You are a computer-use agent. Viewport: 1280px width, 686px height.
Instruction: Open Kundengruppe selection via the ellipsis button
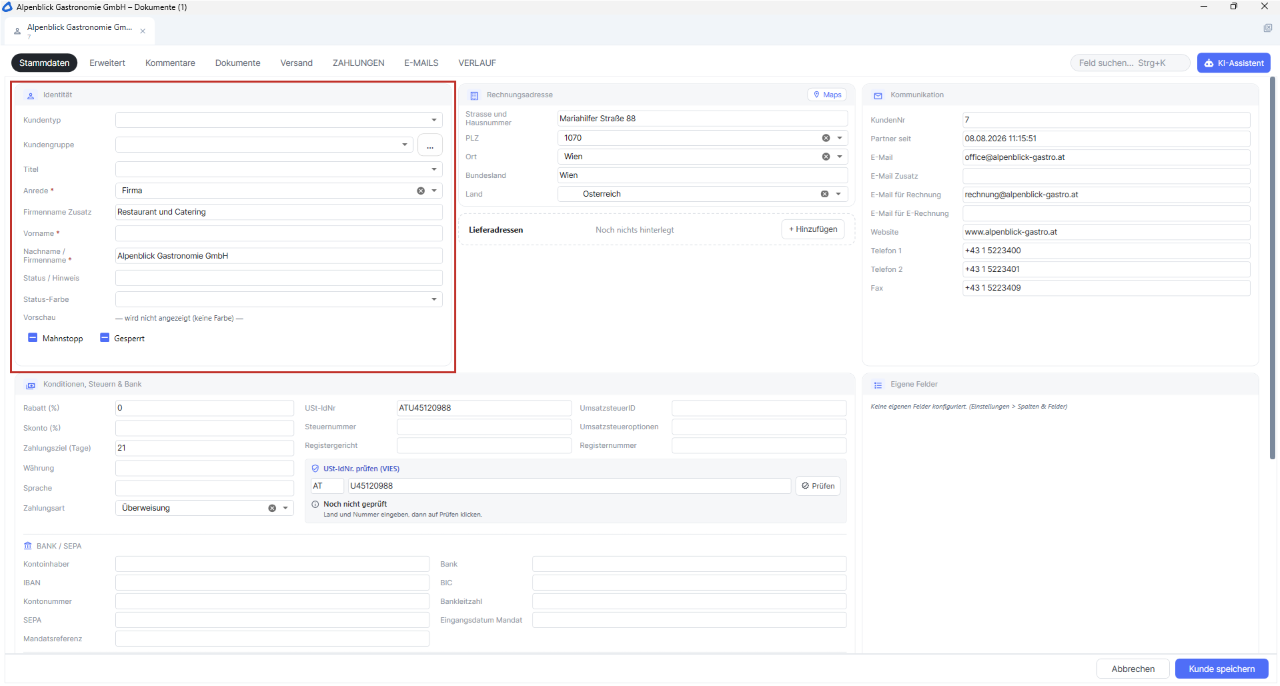coord(429,145)
